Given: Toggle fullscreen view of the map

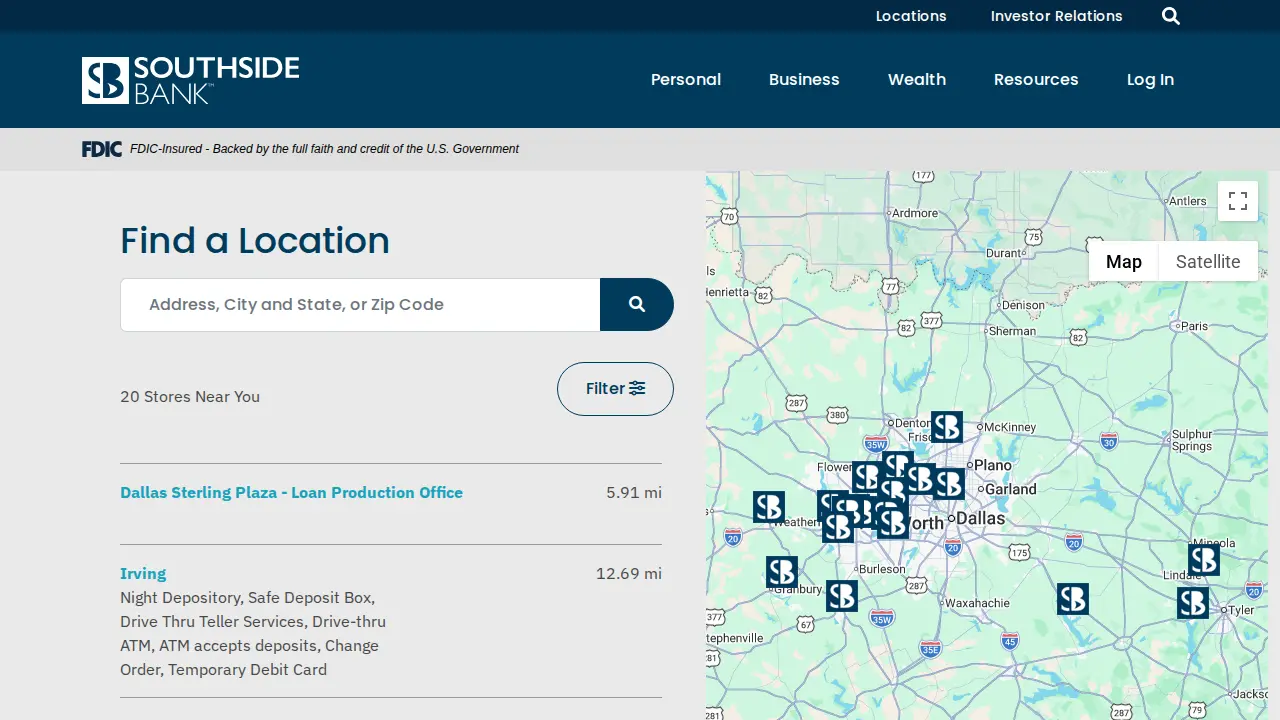Looking at the screenshot, I should [x=1238, y=201].
